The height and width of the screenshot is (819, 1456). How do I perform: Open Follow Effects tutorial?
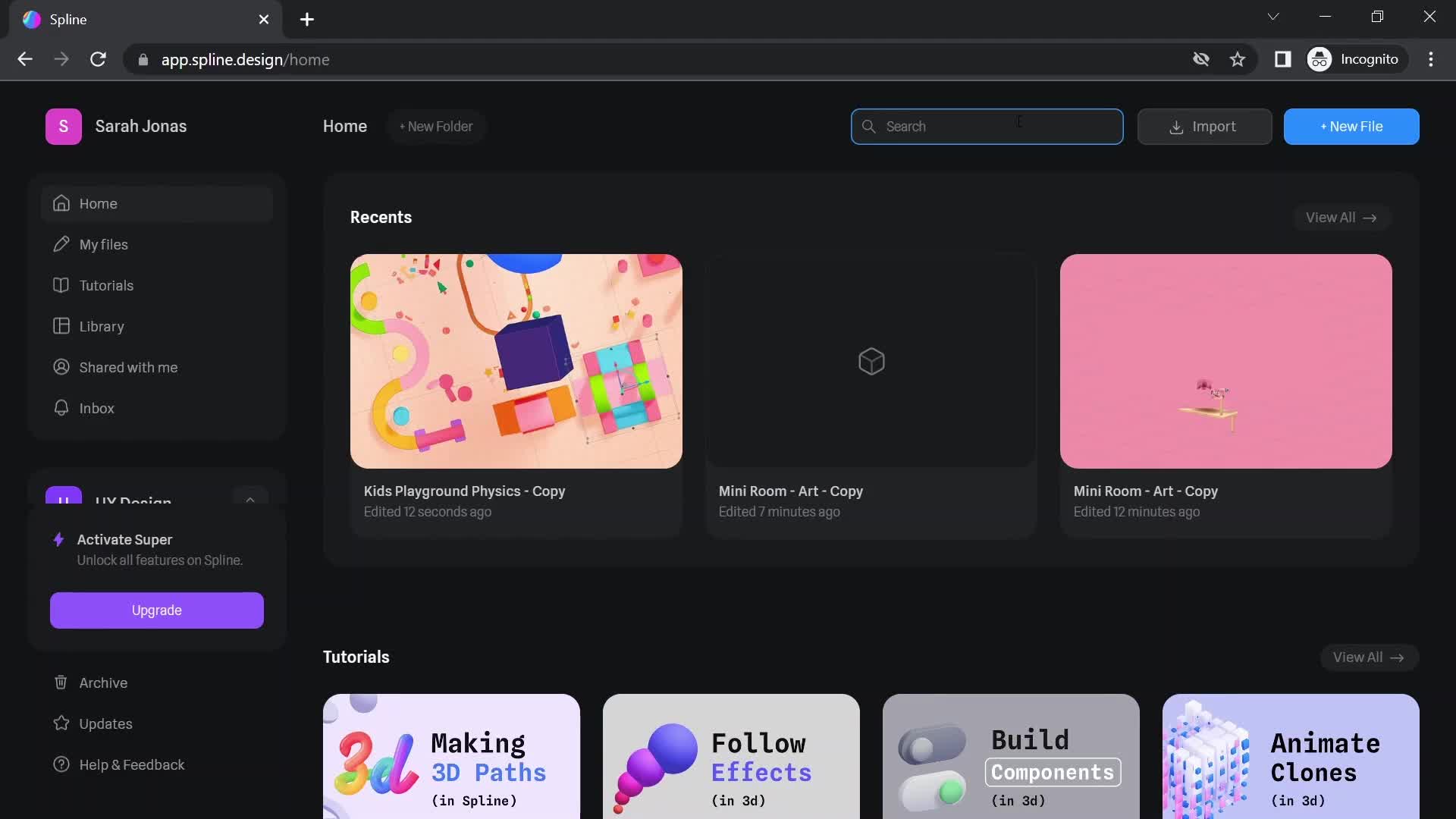pos(731,756)
